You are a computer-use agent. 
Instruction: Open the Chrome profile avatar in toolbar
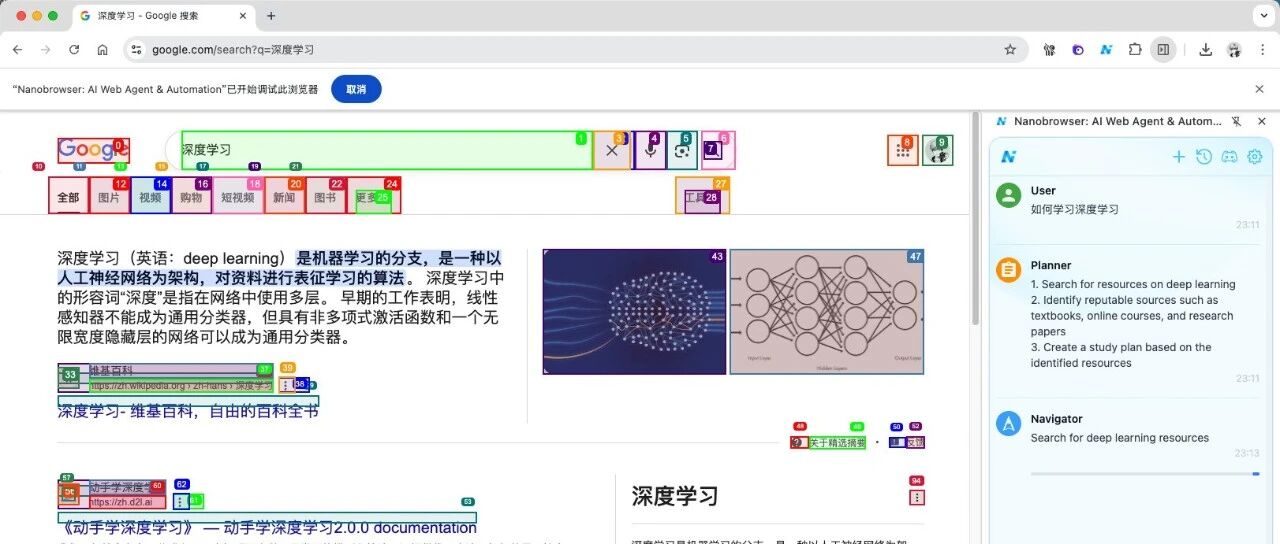[x=1234, y=50]
